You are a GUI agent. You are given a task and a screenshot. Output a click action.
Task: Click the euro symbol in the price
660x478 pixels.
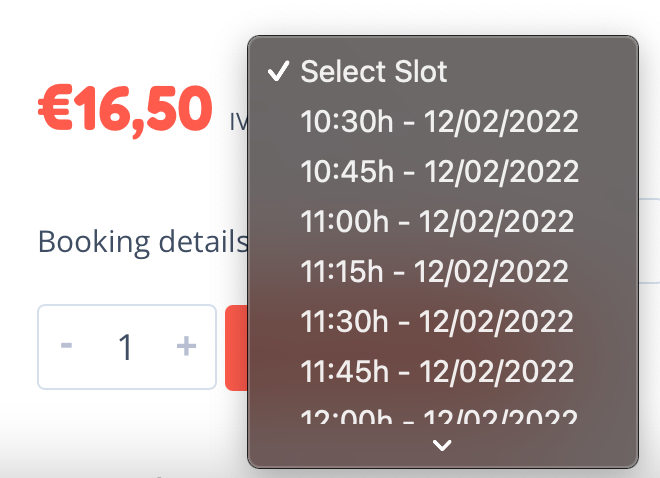55,108
